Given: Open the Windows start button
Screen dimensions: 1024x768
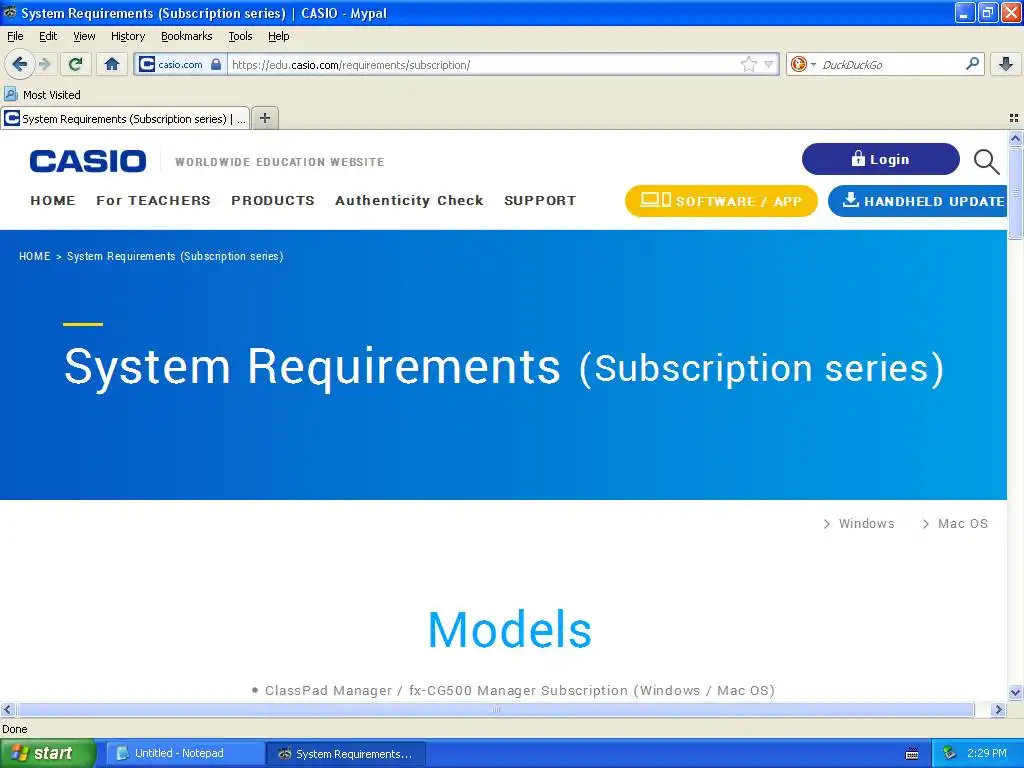Looking at the screenshot, I should [47, 754].
